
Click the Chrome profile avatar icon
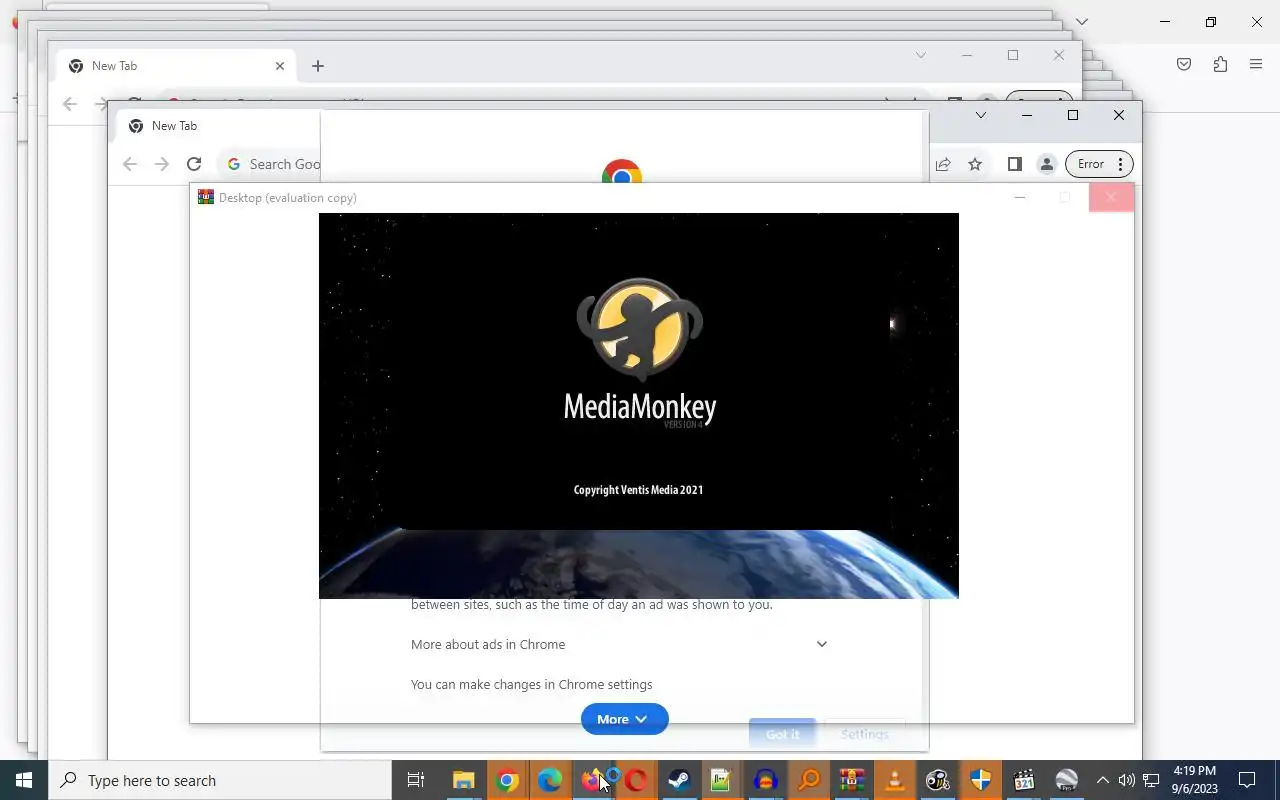1046,164
